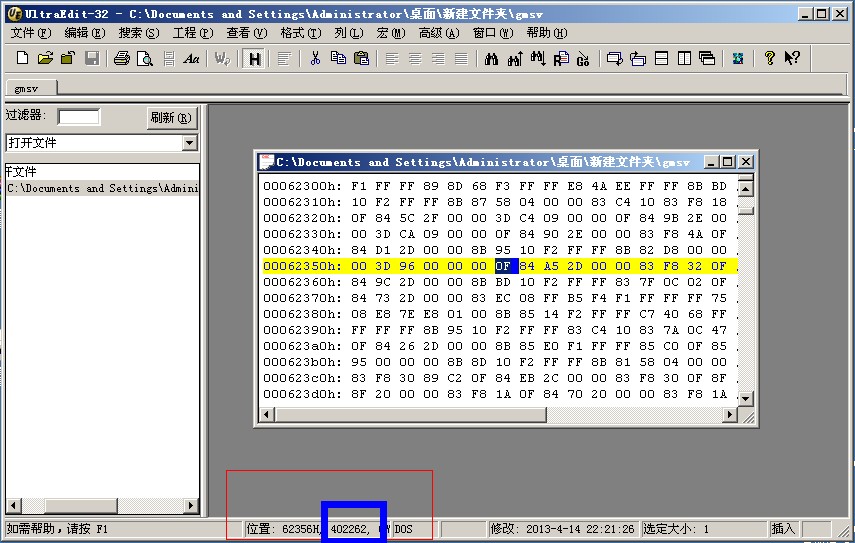Viewport: 855px width, 543px height.
Task: Click the 修改: 2013-4-14 22:21:26 status entry
Action: [562, 529]
